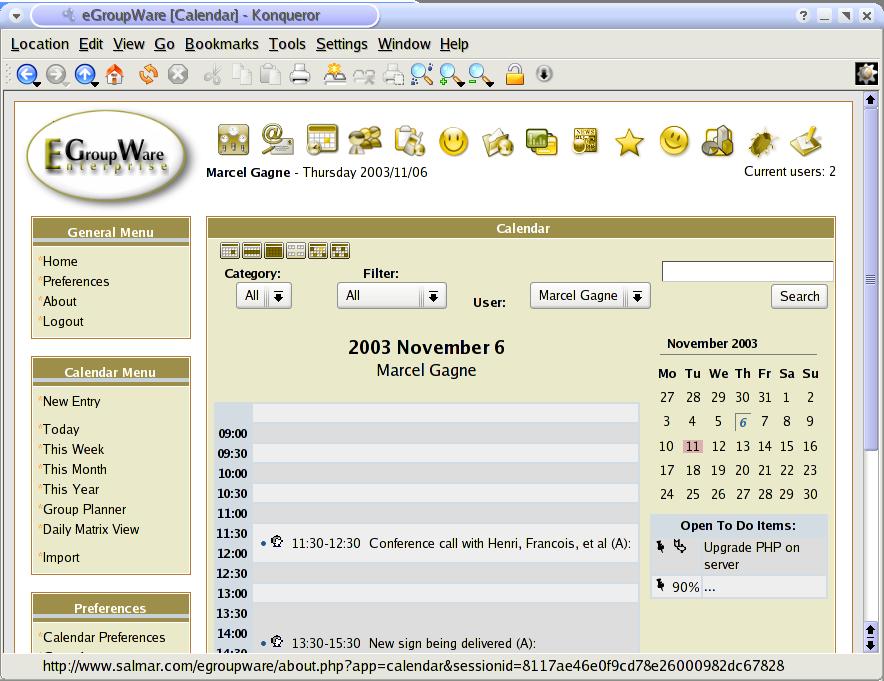The height and width of the screenshot is (681, 884).
Task: Switch to the first calendar view icon
Action: tap(229, 251)
